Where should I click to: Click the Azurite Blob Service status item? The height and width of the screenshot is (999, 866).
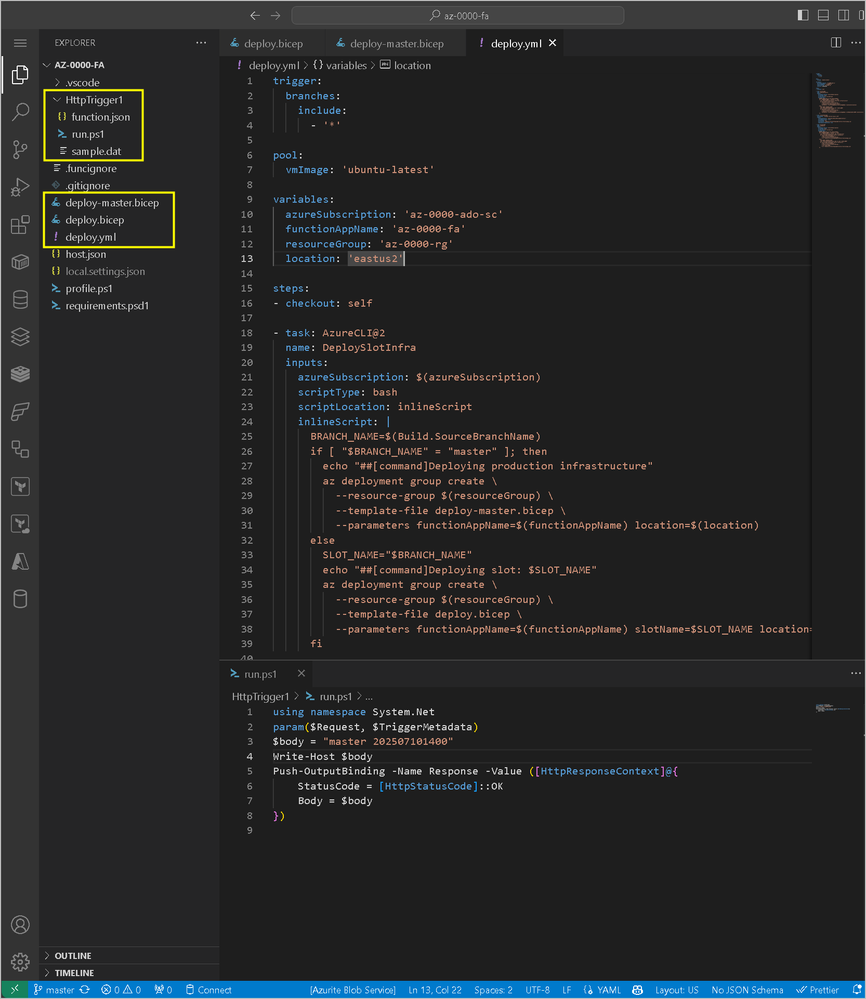[352, 990]
